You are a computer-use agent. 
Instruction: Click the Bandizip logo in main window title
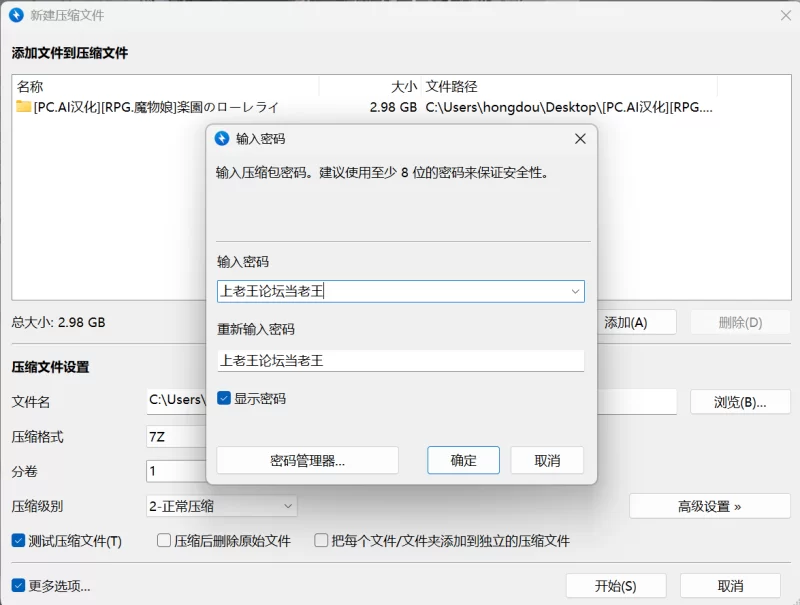click(16, 15)
